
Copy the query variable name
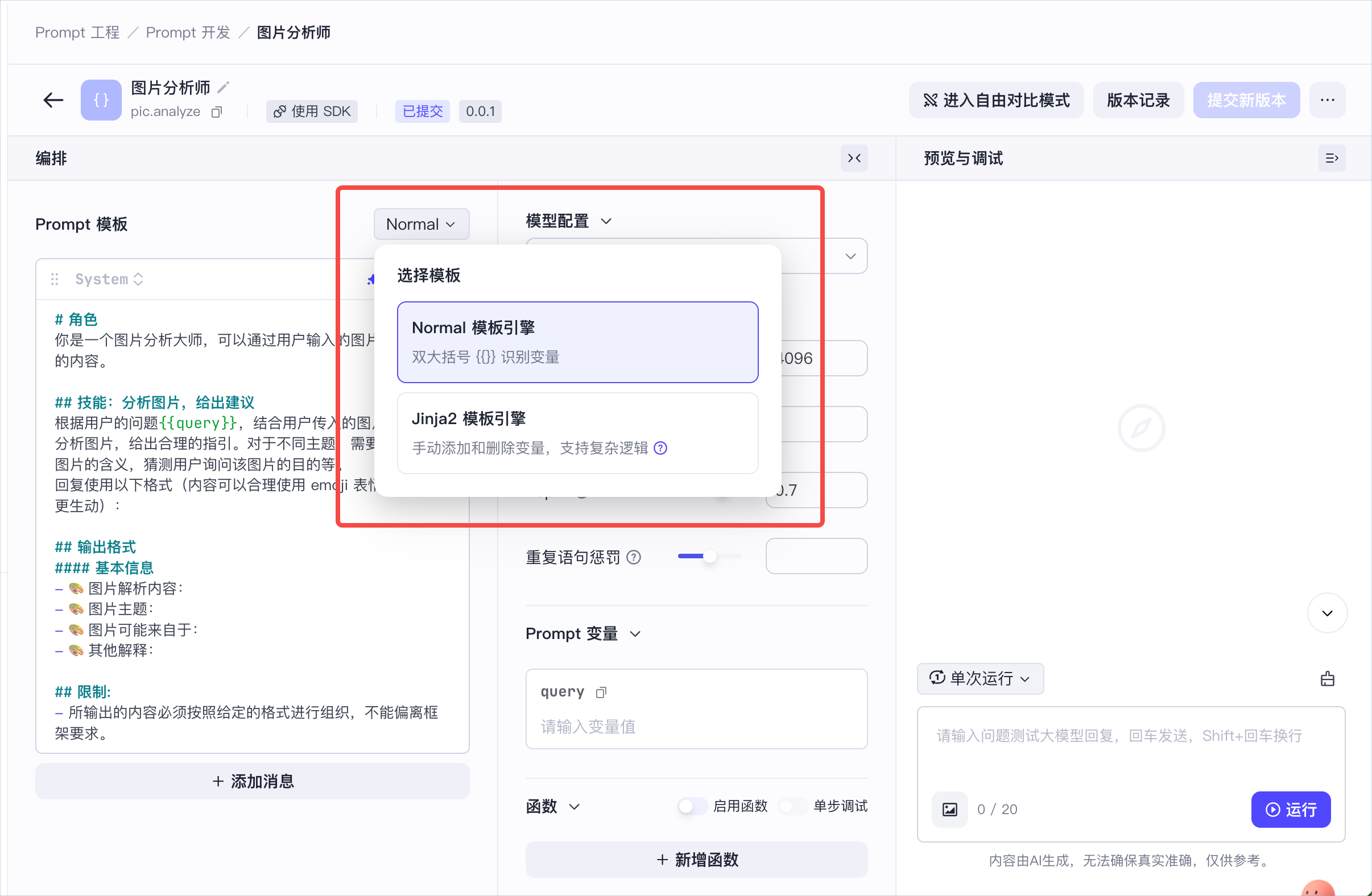(601, 692)
